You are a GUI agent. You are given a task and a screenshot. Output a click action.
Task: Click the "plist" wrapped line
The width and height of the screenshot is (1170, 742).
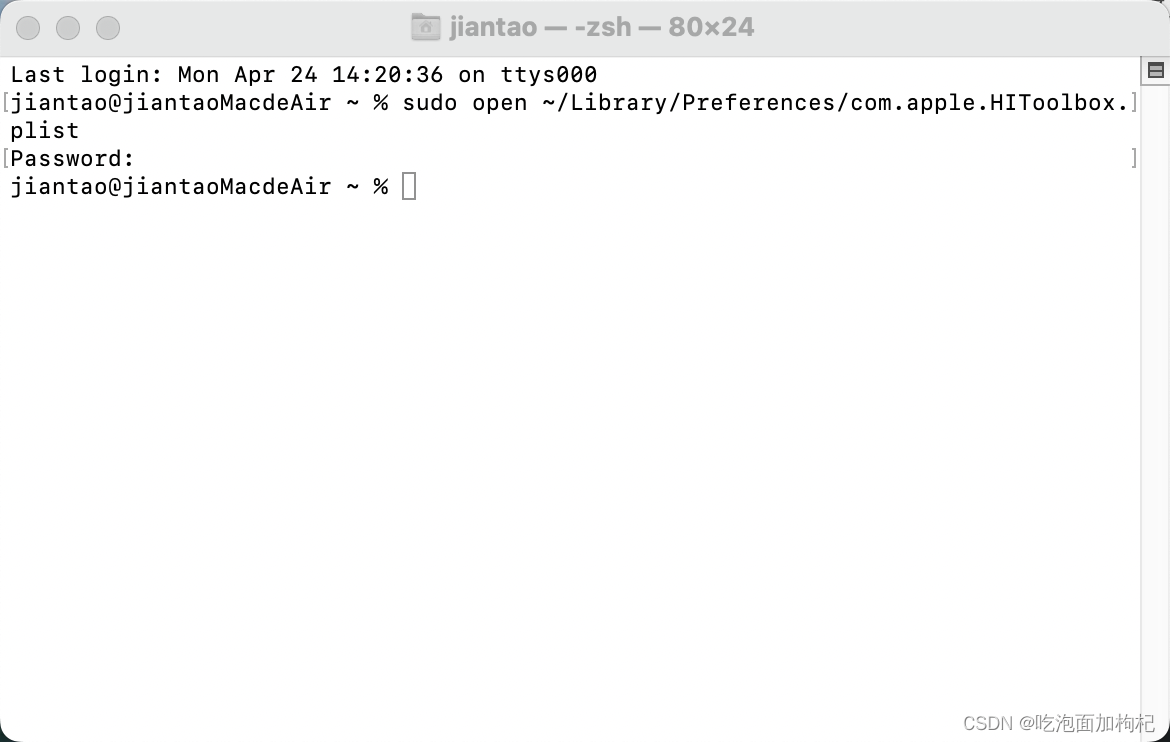pos(45,131)
